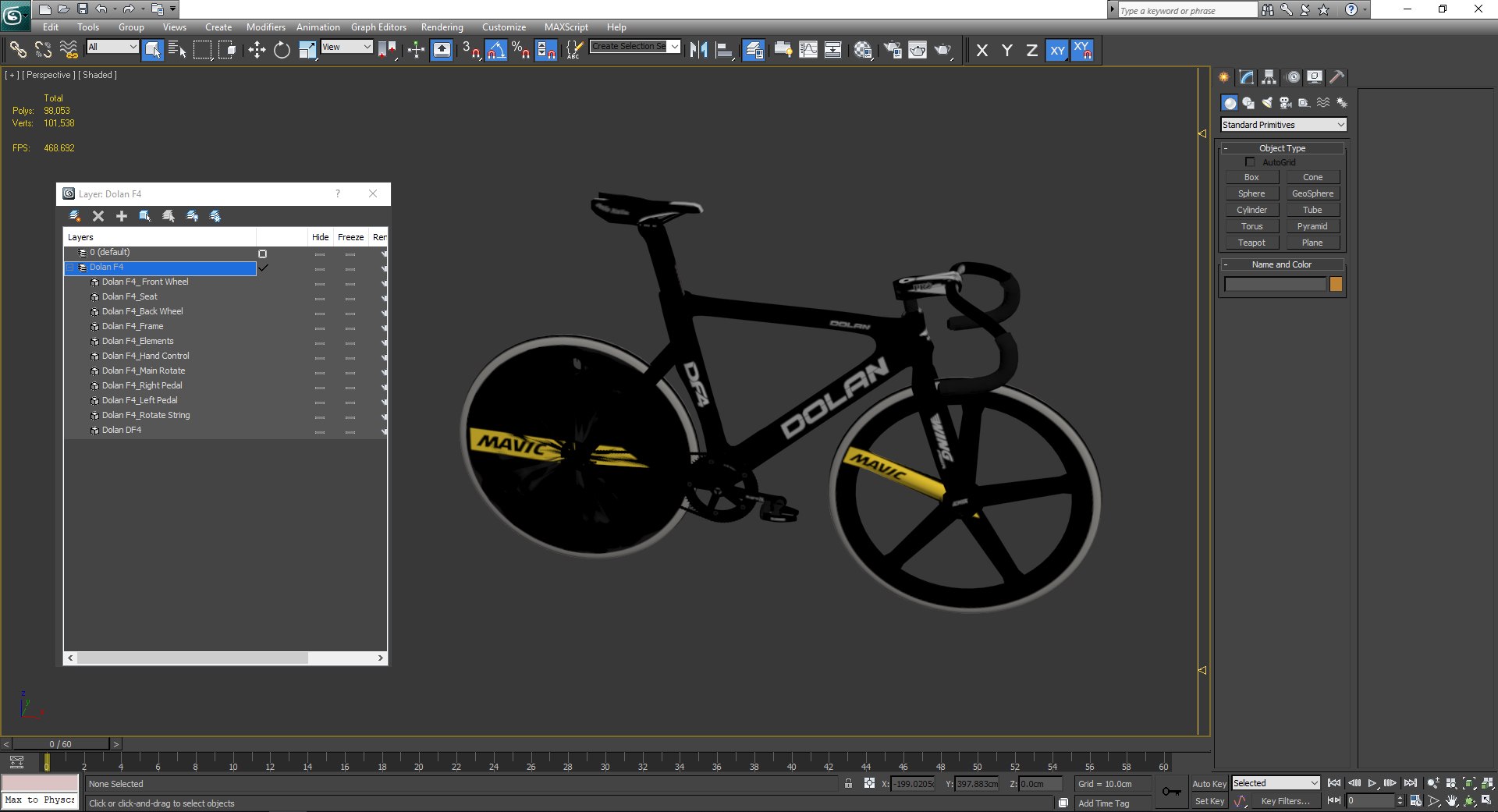Enable the AutoGrid checkbox
Viewport: 1498px width, 812px height.
(1250, 162)
